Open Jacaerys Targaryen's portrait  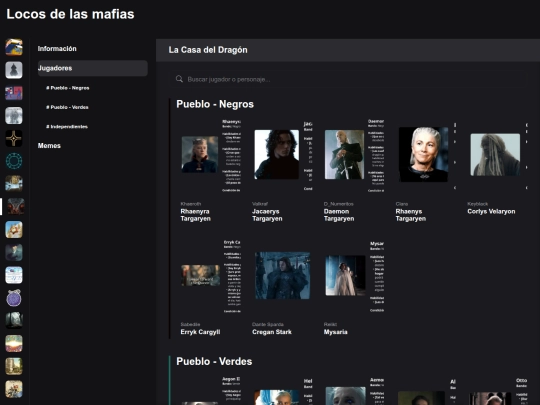point(277,154)
